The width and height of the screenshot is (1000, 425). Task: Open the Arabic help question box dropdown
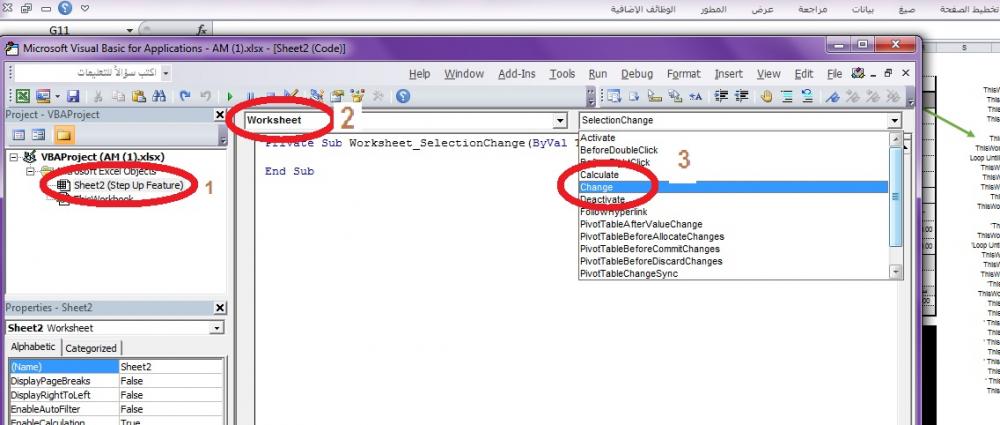point(166,73)
